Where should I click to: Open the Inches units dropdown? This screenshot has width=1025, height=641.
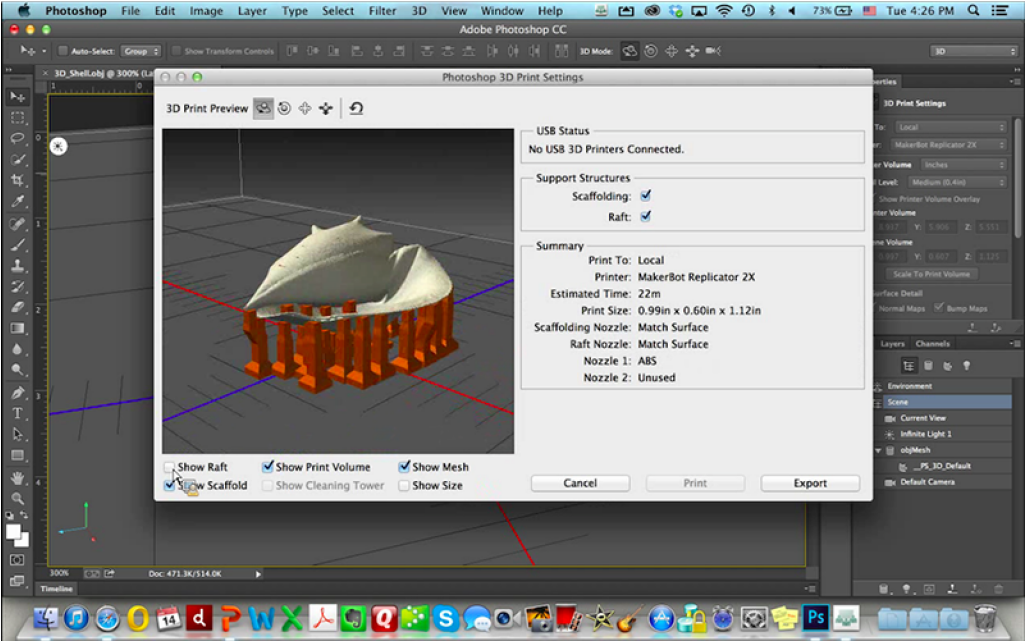tap(964, 165)
